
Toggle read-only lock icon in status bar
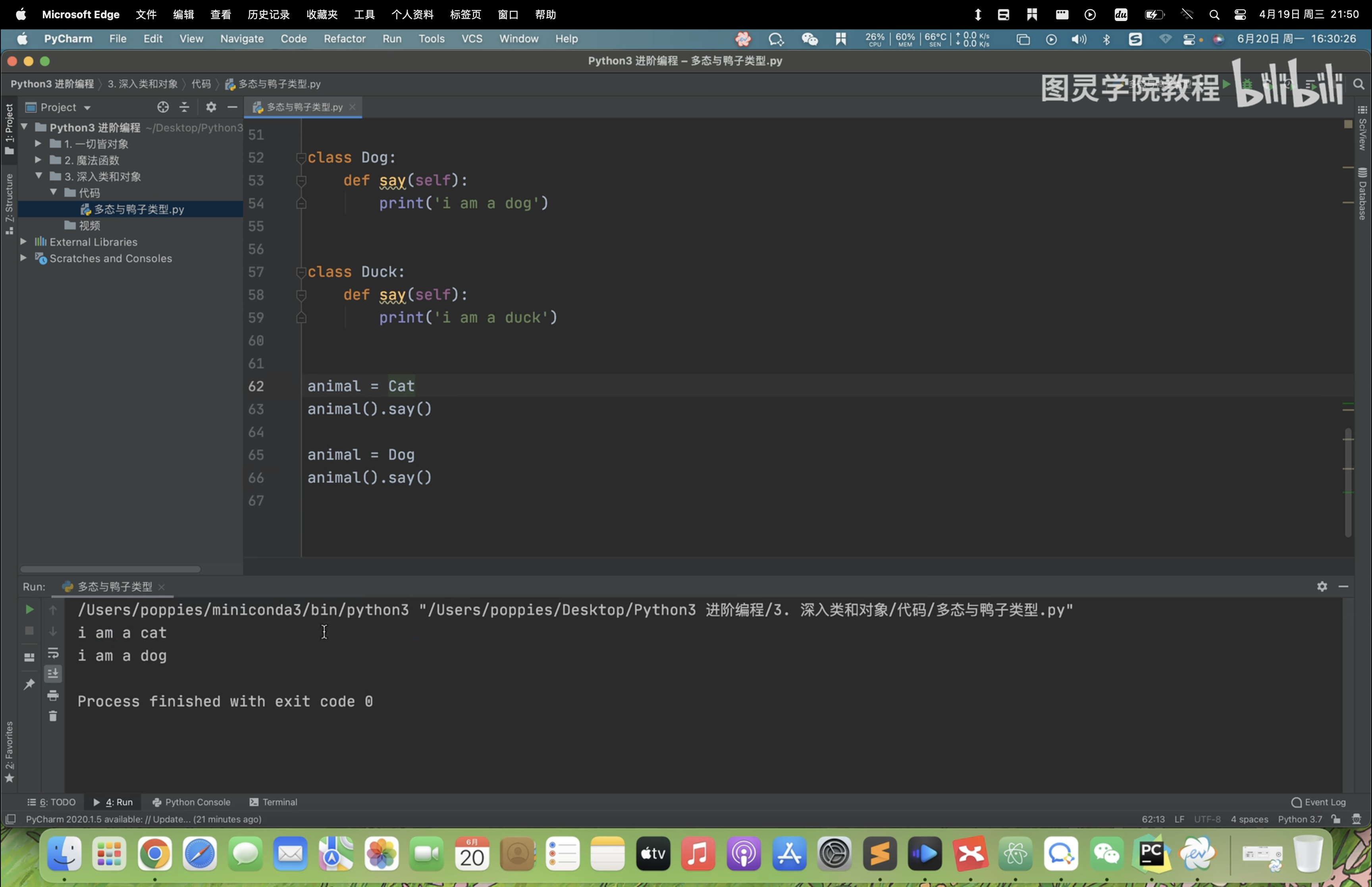click(x=1336, y=819)
